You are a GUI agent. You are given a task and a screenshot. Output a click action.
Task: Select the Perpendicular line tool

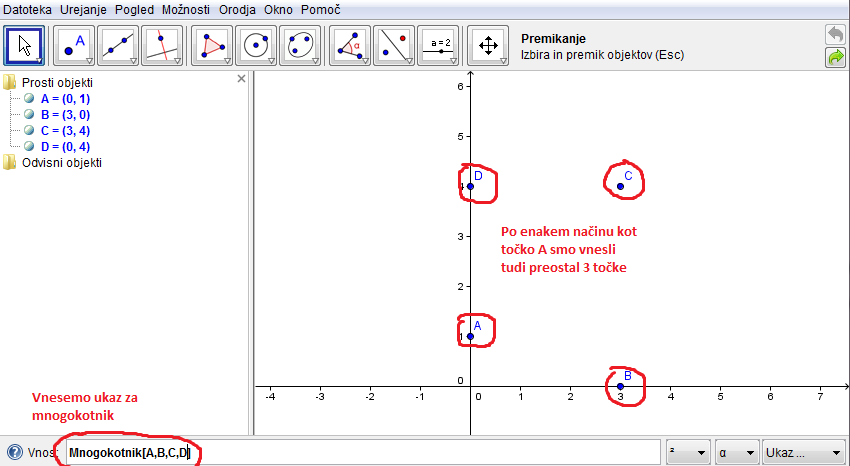pyautogui.click(x=162, y=46)
